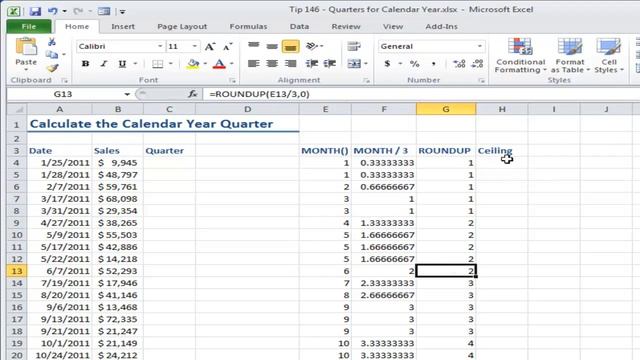Toggle Middle Align vertical alignment
The image size is (640, 360).
tap(272, 46)
